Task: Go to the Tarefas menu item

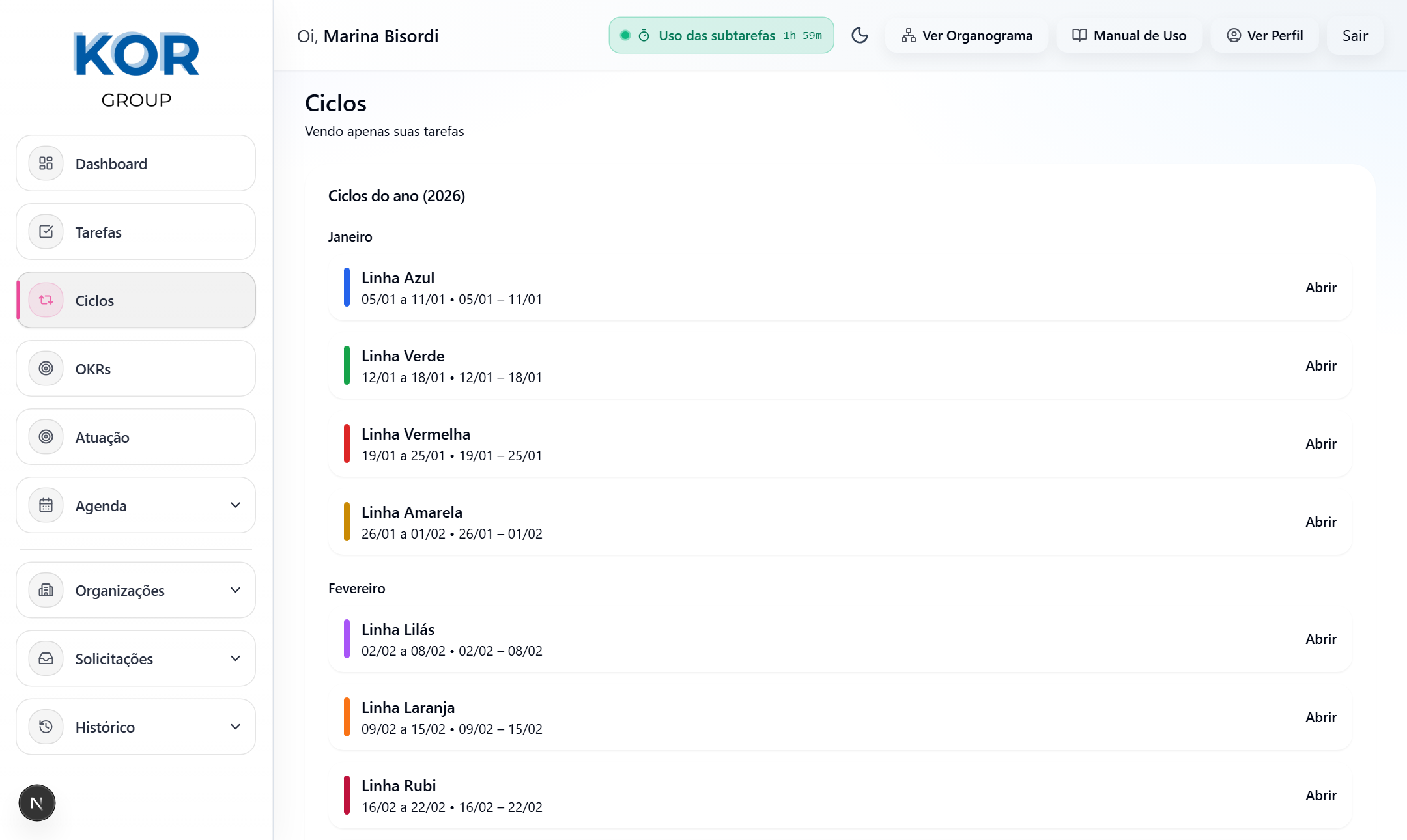Action: (x=135, y=232)
